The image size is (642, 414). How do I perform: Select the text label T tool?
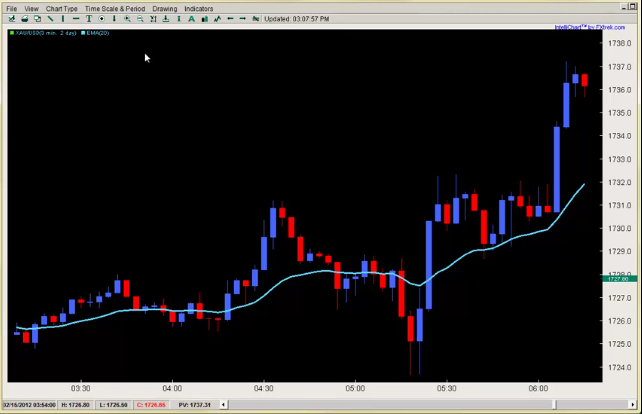89,18
